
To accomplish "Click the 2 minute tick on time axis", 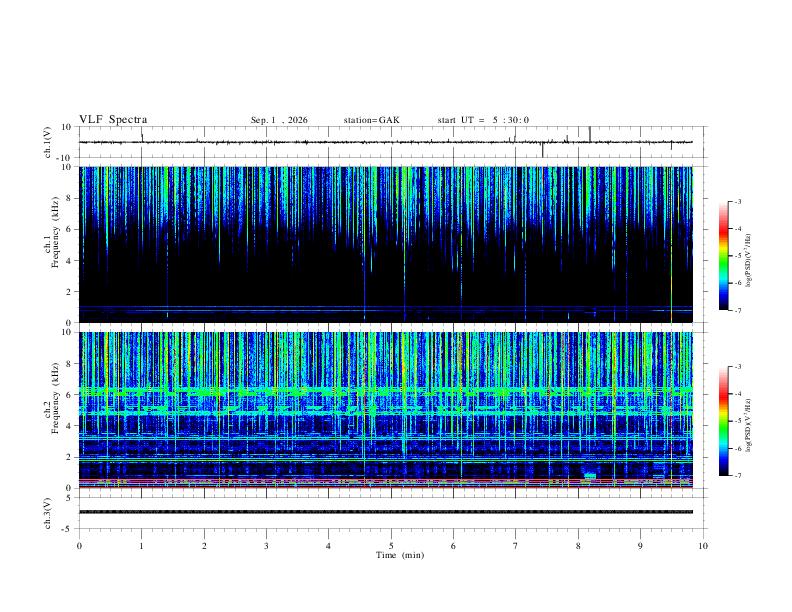I will click(x=204, y=546).
